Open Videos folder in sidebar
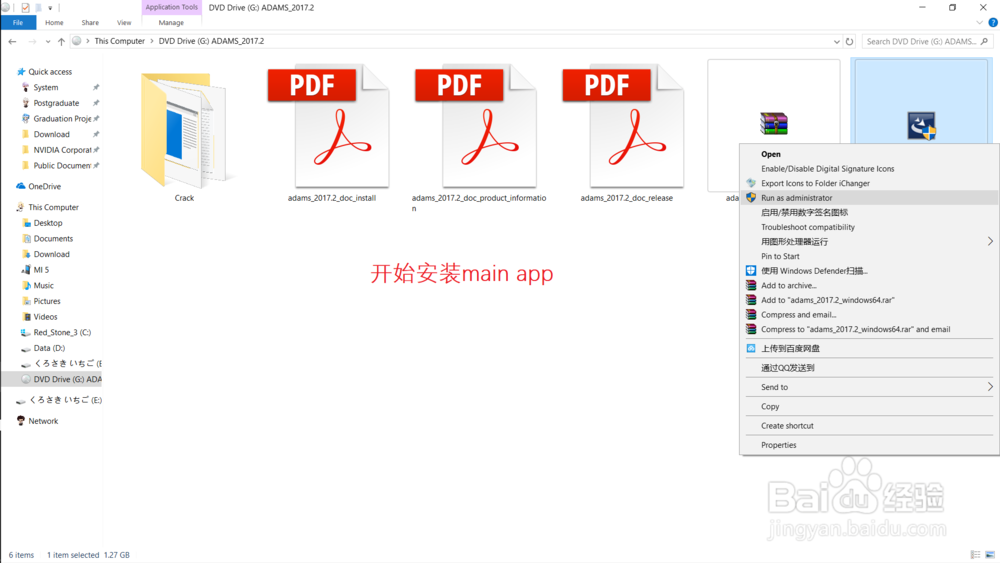1000x563 pixels. 45,317
